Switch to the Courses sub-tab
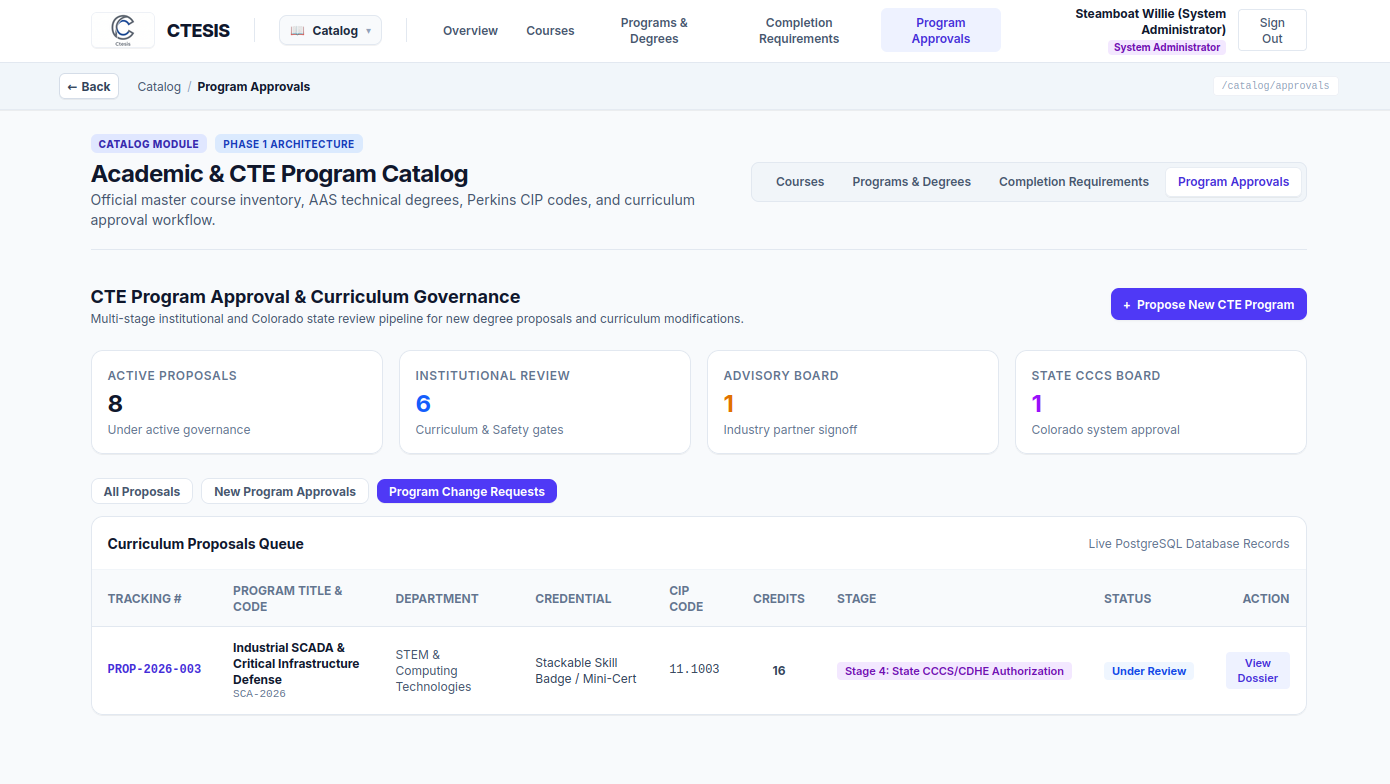The height and width of the screenshot is (784, 1390). pos(800,182)
